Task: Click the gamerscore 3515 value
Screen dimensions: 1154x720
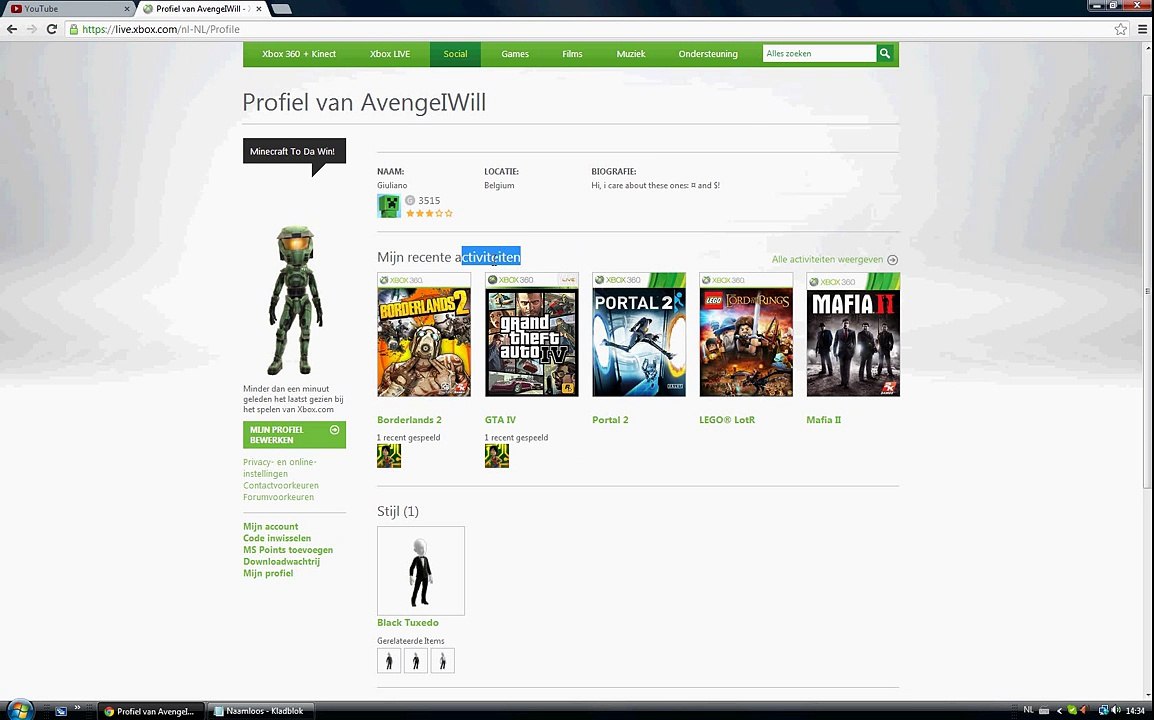Action: click(x=429, y=200)
